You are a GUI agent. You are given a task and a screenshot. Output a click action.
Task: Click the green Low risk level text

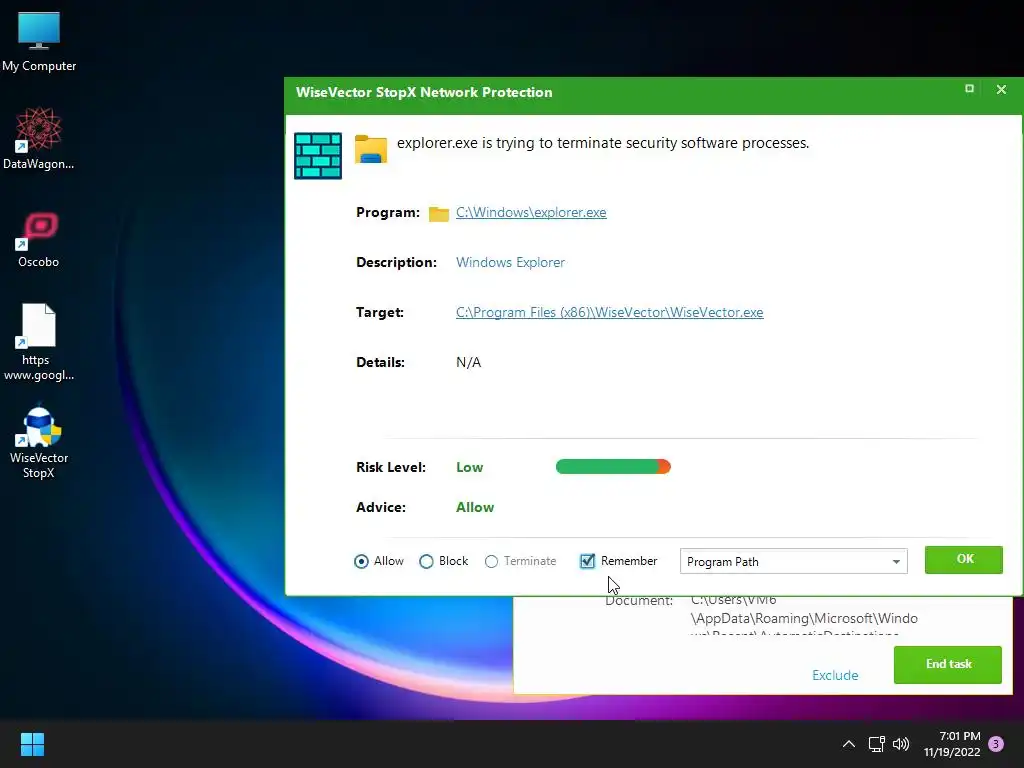(470, 468)
